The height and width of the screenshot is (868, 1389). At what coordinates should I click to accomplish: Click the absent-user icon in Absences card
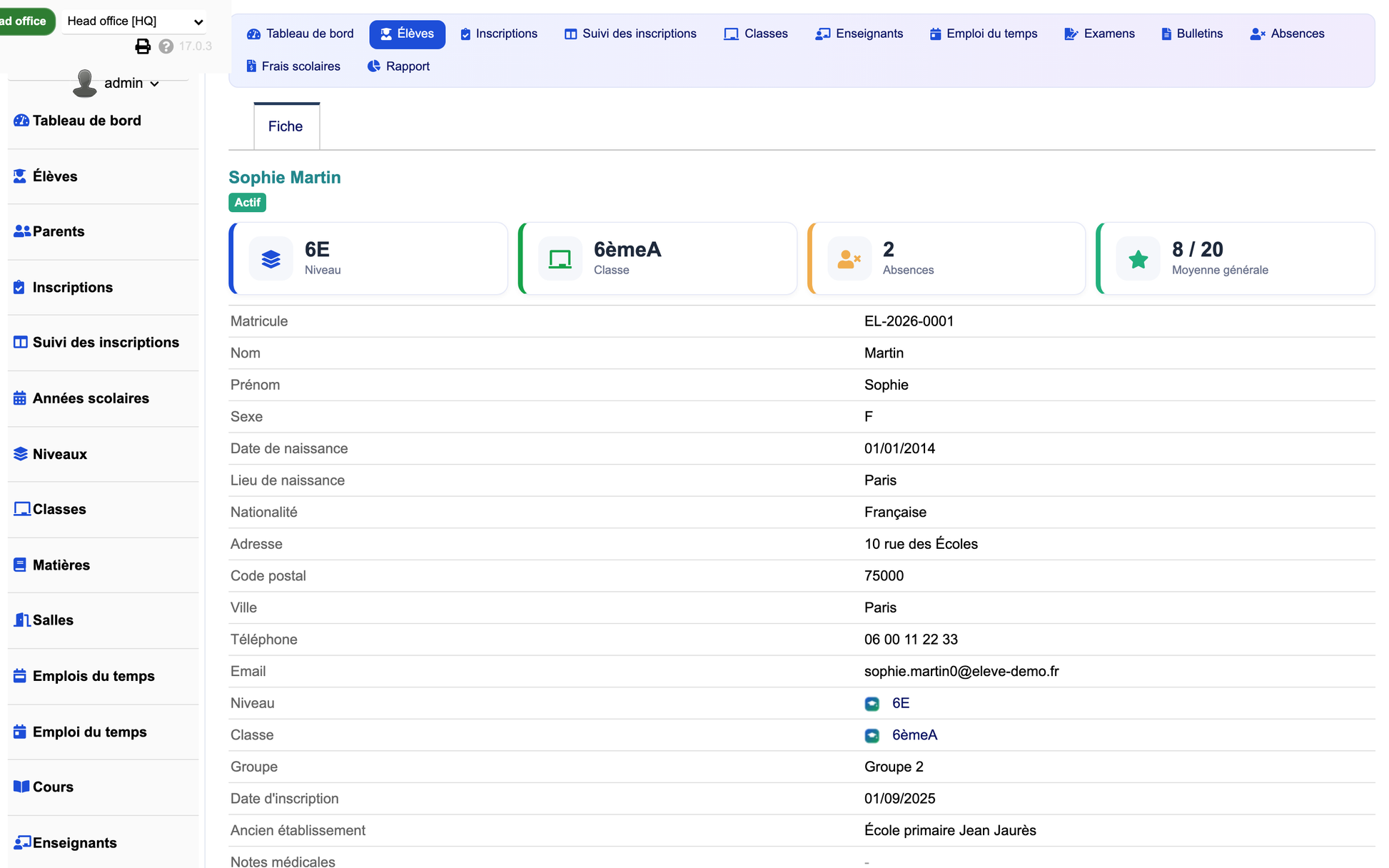click(x=849, y=259)
